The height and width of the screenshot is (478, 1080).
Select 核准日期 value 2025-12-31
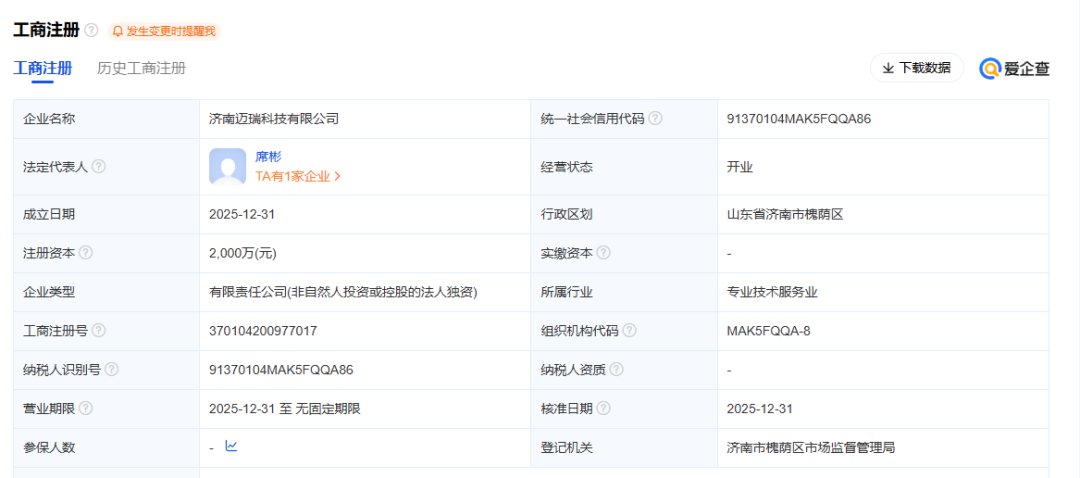[x=760, y=408]
